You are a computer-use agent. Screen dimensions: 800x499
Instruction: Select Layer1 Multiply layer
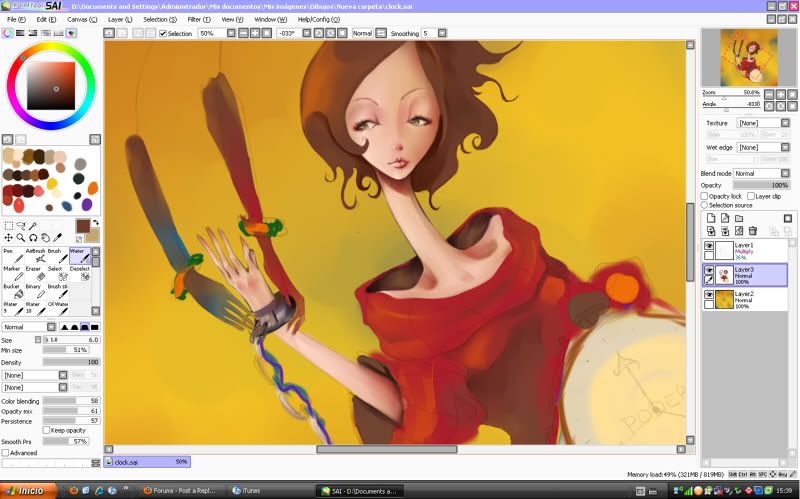click(x=745, y=251)
